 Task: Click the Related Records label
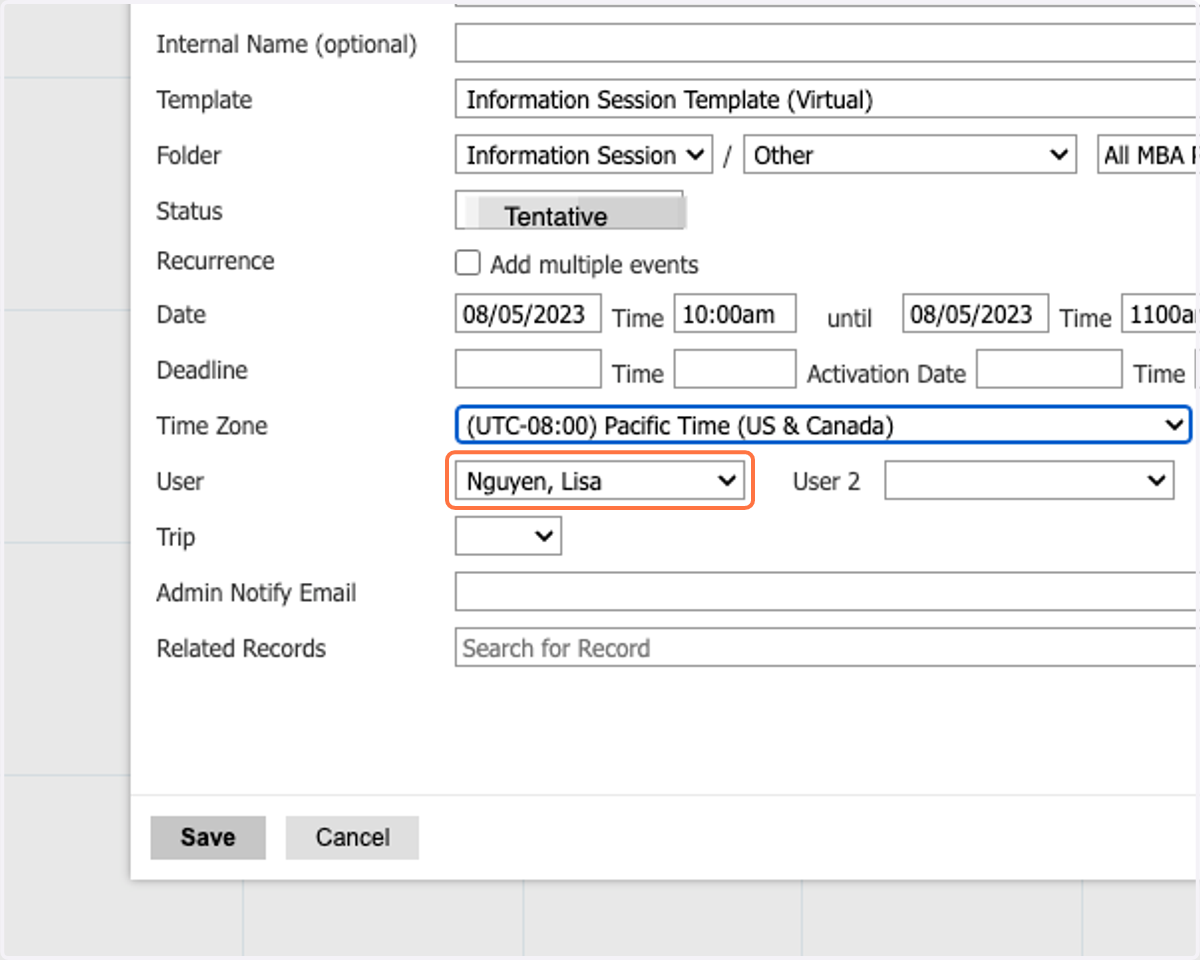coord(241,648)
